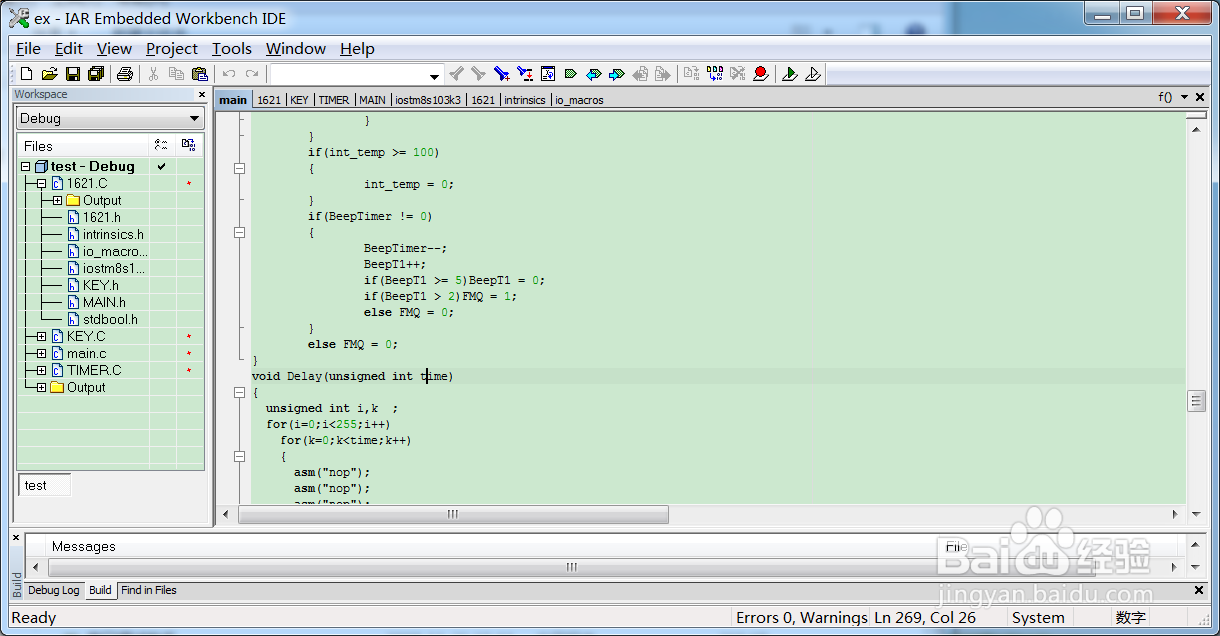Expand Output folder nested under 1621.C
1220x636 pixels.
(x=57, y=201)
